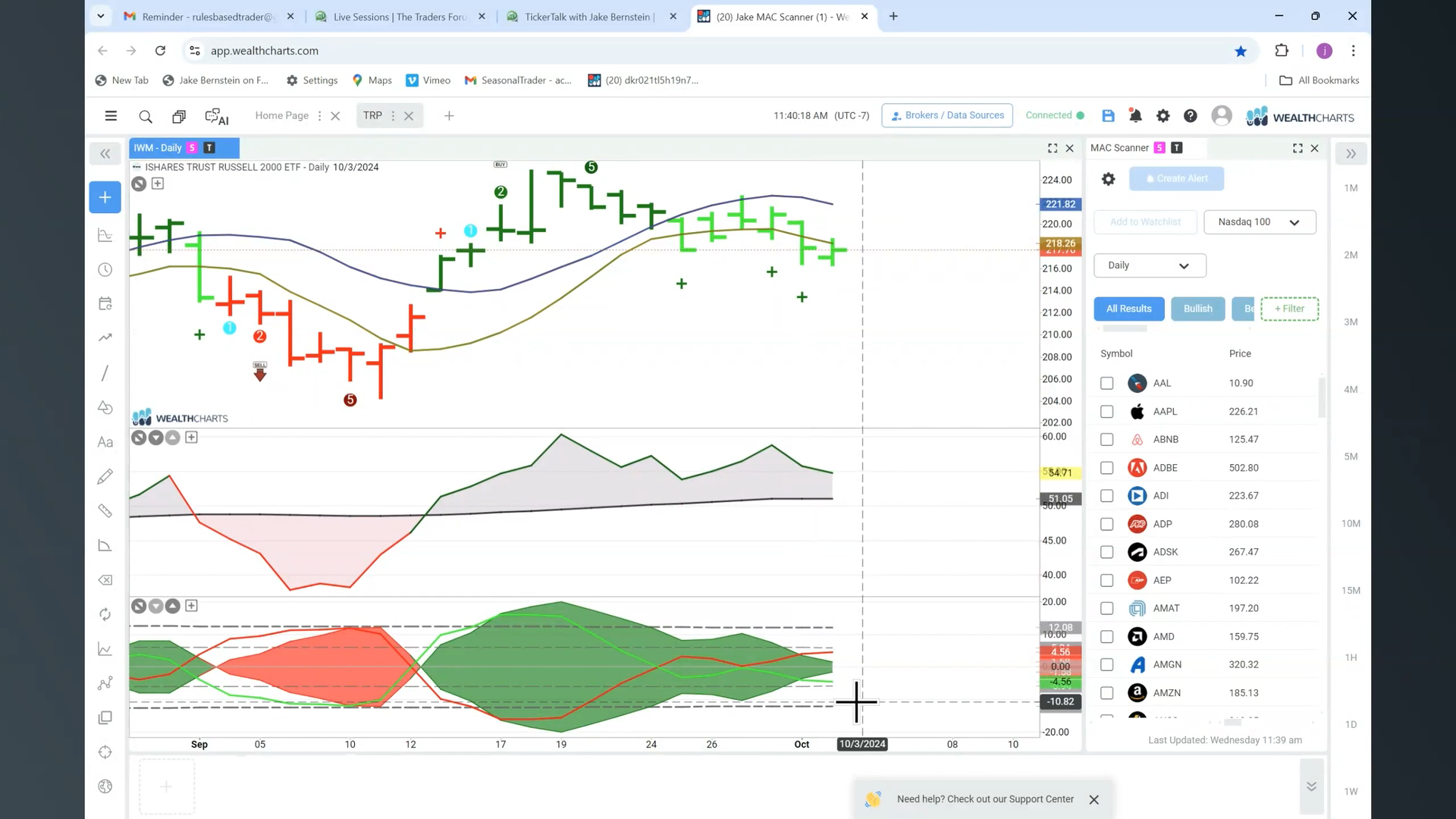Image resolution: width=1456 pixels, height=819 pixels.
Task: Click the refresh sync icon in sidebar
Action: point(105,614)
